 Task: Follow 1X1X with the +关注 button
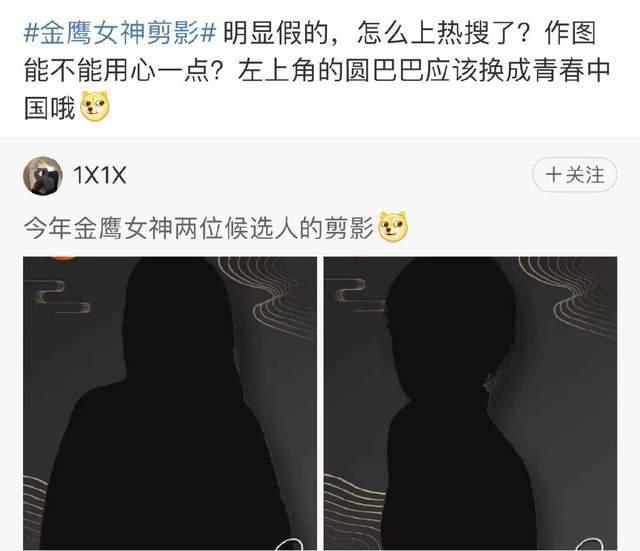[575, 175]
